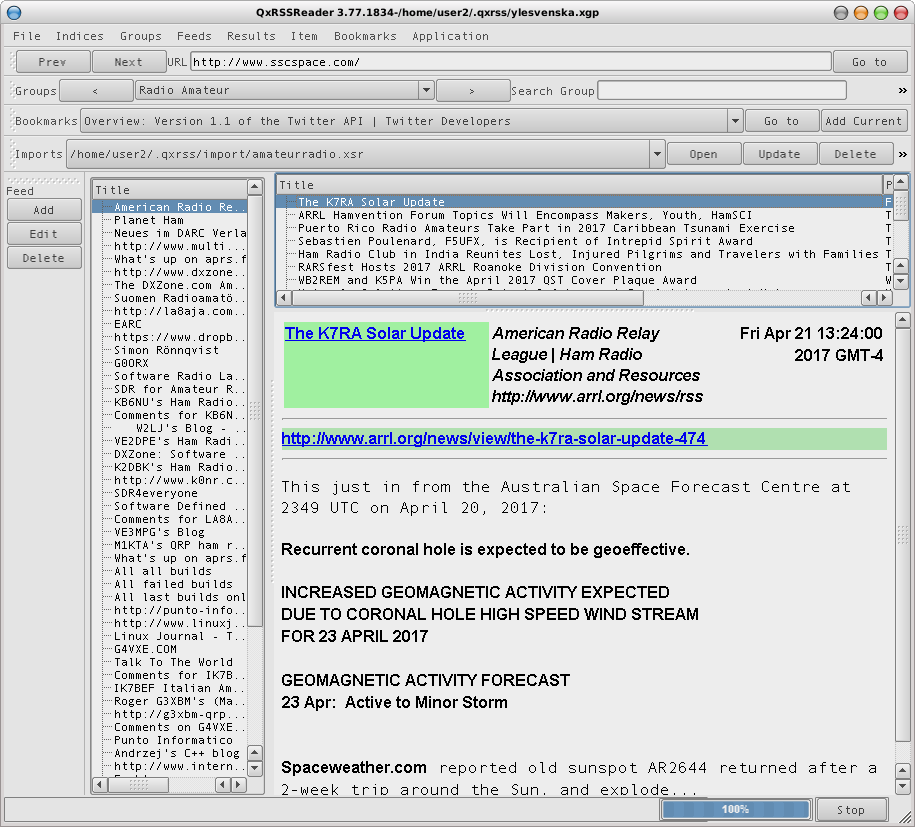Open the Imports file path dropdown
The height and width of the screenshot is (827, 915).
pyautogui.click(x=657, y=154)
